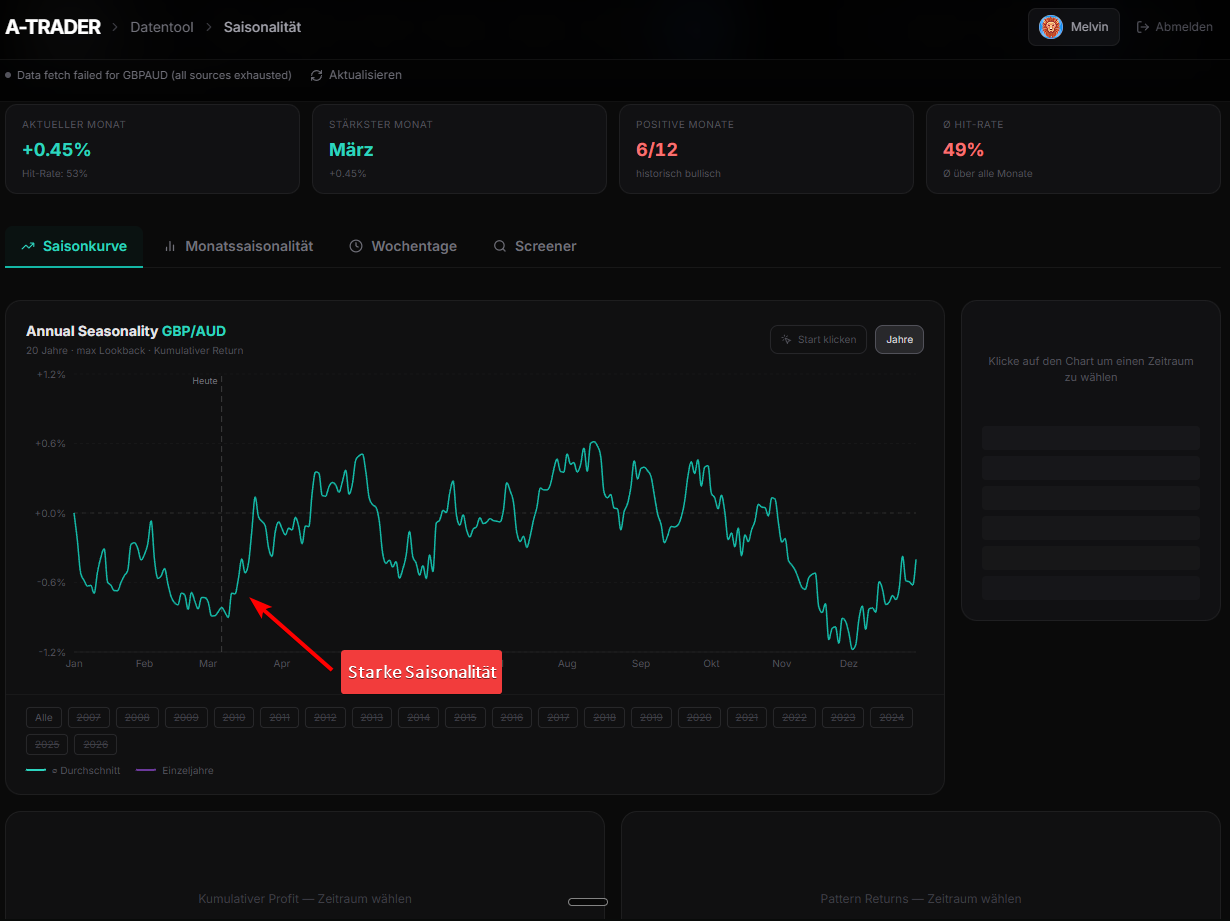Switch to the Monatssaisonalität tab
1230x921 pixels.
239,245
